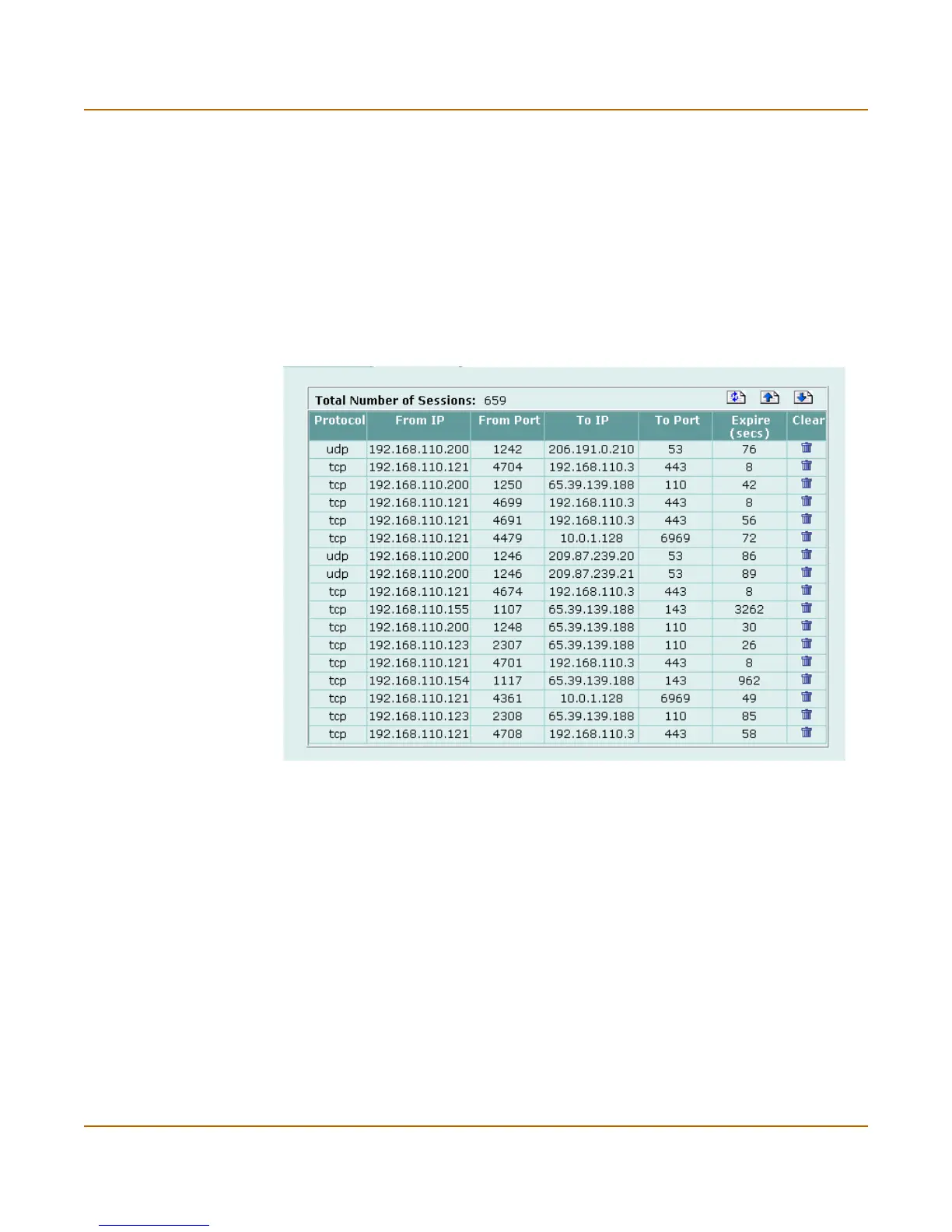
Task: Remove the session with from port 4361
Action: tap(807, 698)
